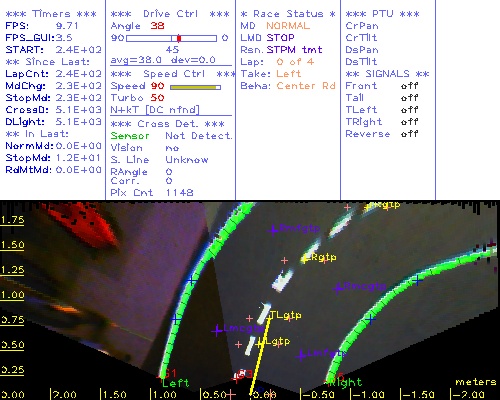Click the NORMAL mode value
500x400 pixels.
[x=288, y=26]
